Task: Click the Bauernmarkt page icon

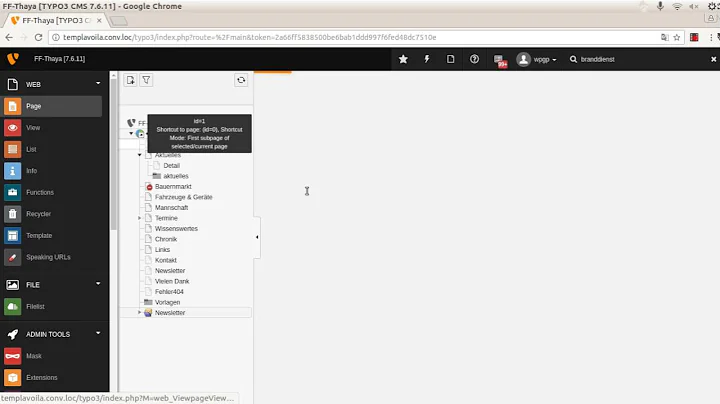Action: tap(149, 186)
